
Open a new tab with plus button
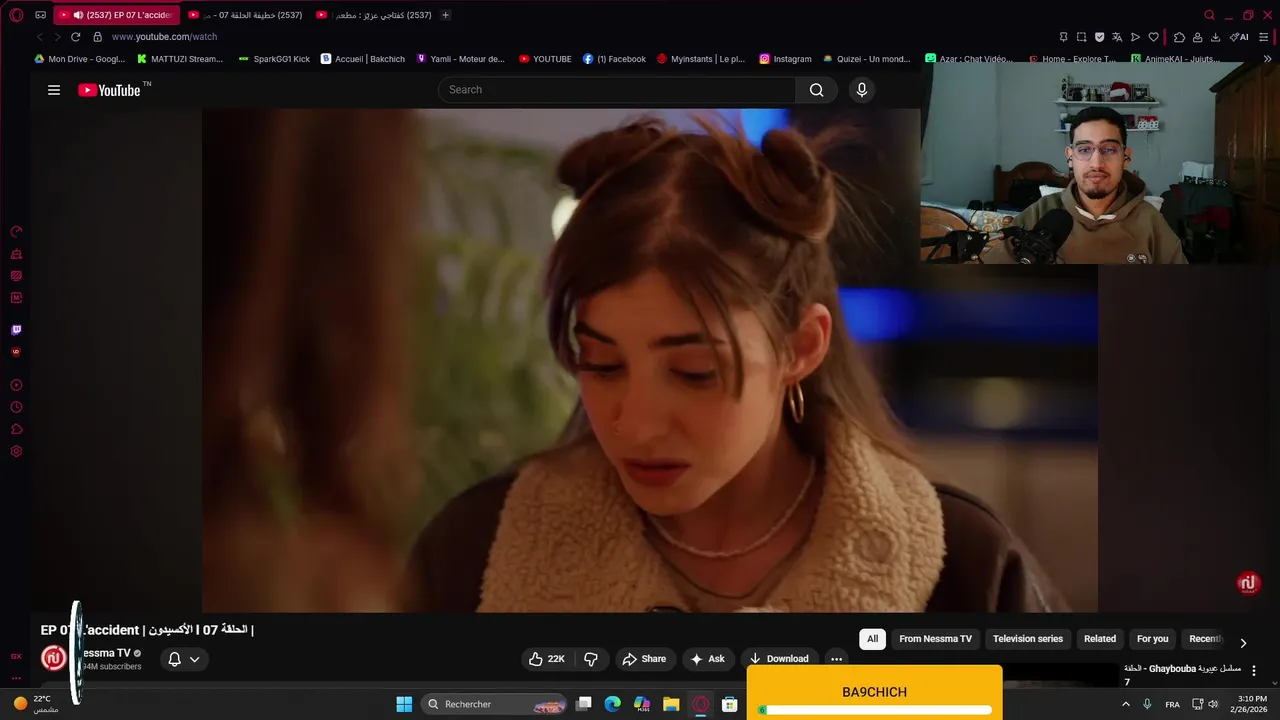[445, 15]
